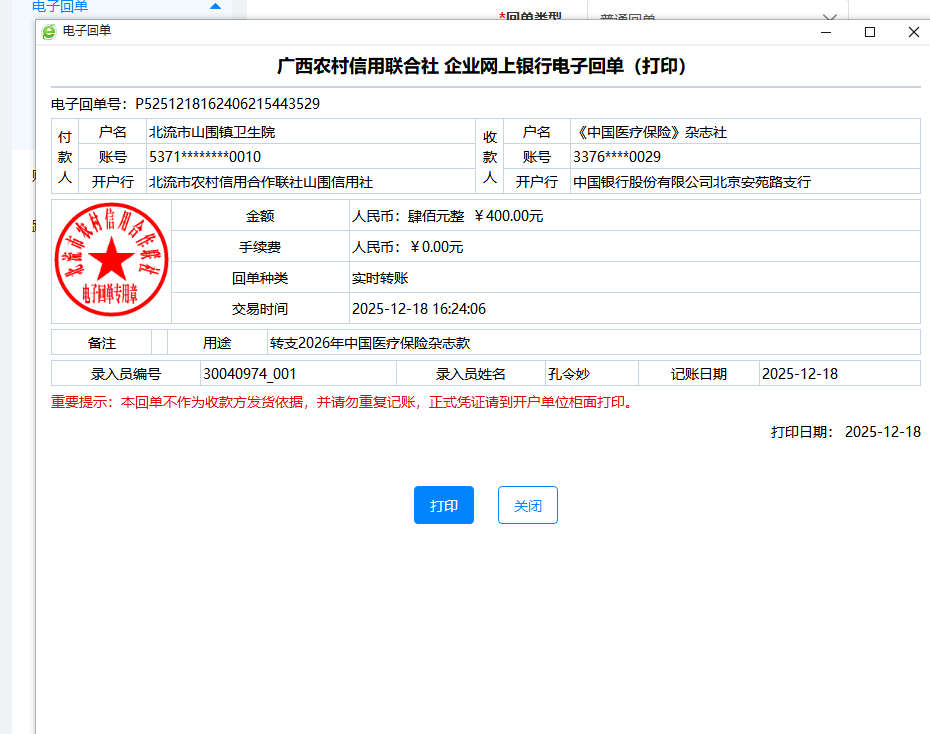Close the window with the X icon

click(x=913, y=32)
